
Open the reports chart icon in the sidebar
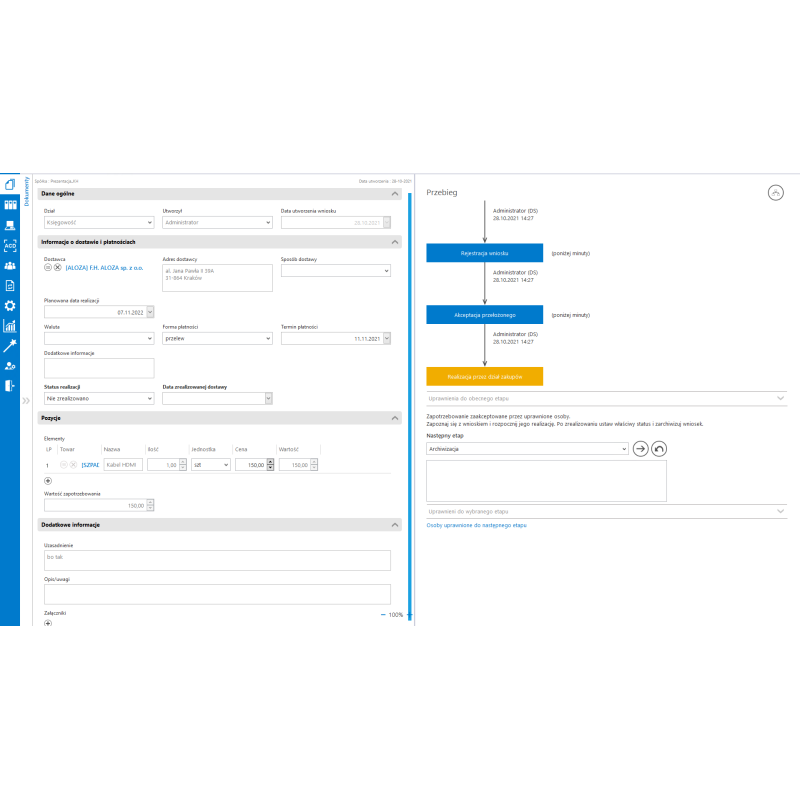pyautogui.click(x=10, y=325)
